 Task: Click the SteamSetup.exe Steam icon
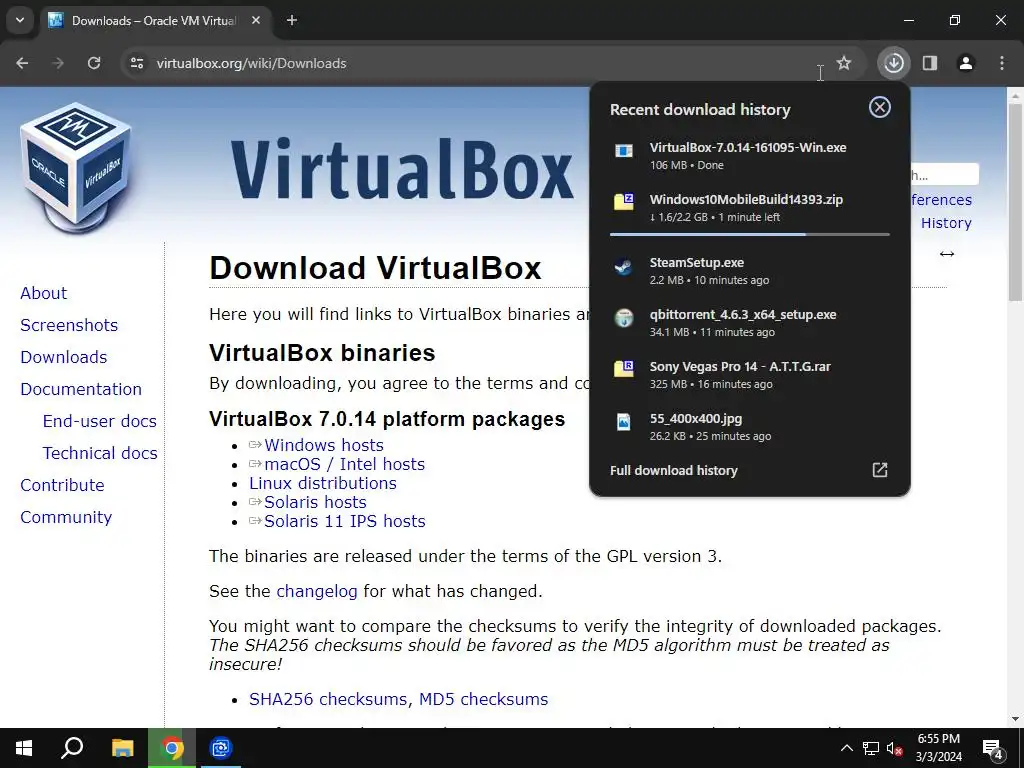[x=624, y=266]
